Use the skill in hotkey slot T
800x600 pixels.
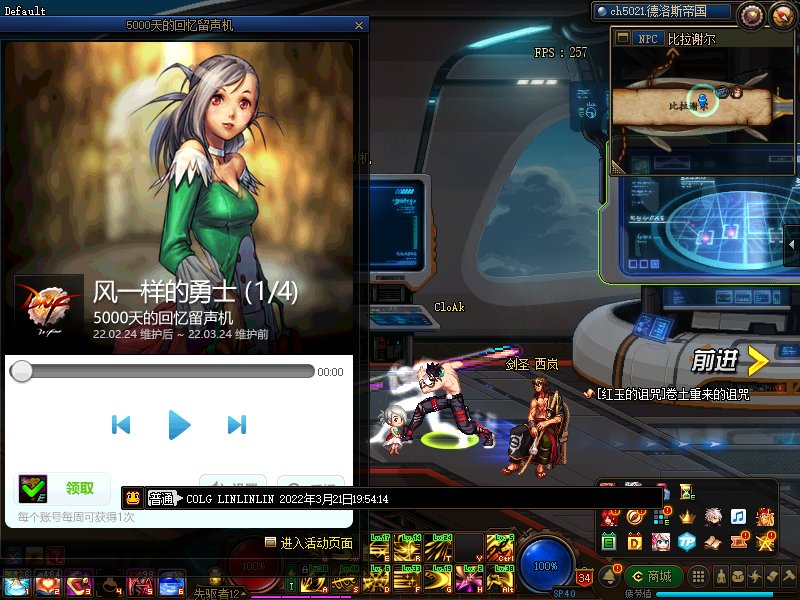[440, 548]
